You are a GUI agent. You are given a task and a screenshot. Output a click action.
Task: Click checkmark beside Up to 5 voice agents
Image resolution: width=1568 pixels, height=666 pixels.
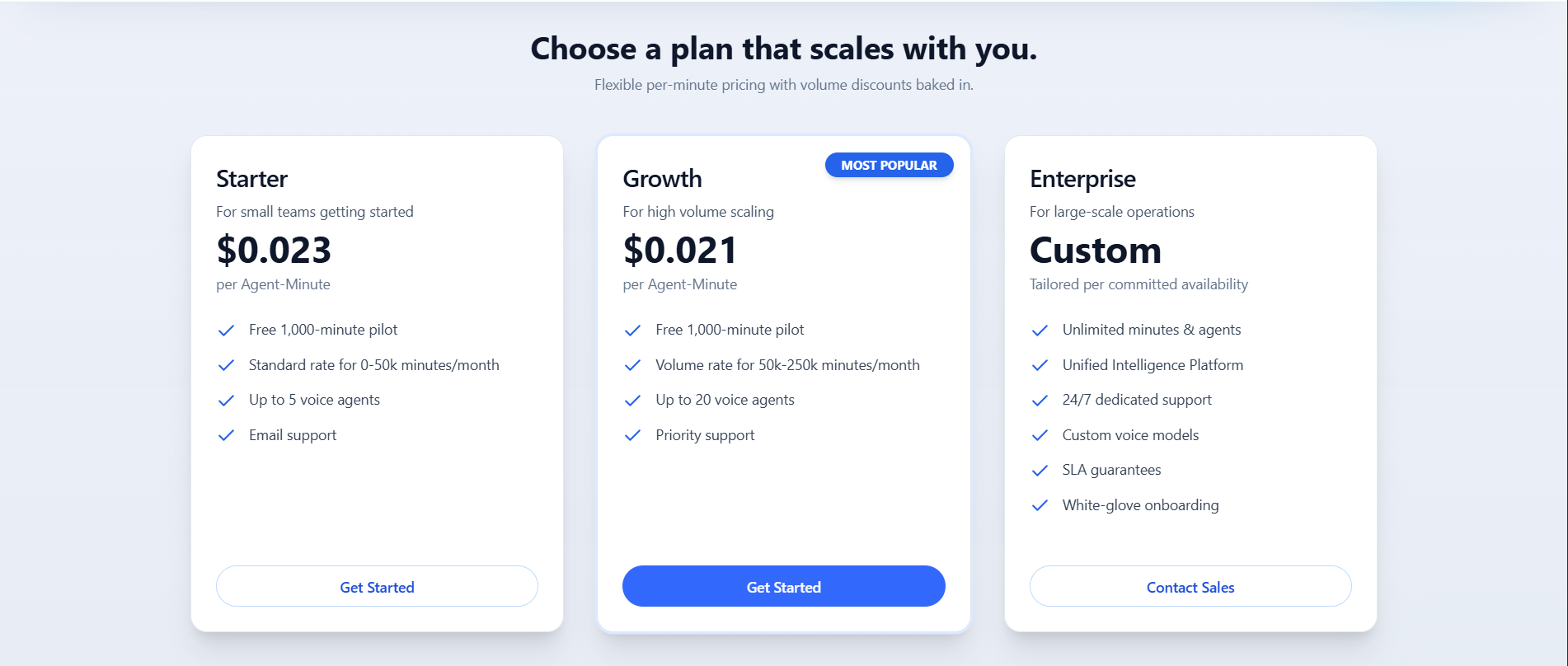click(226, 401)
